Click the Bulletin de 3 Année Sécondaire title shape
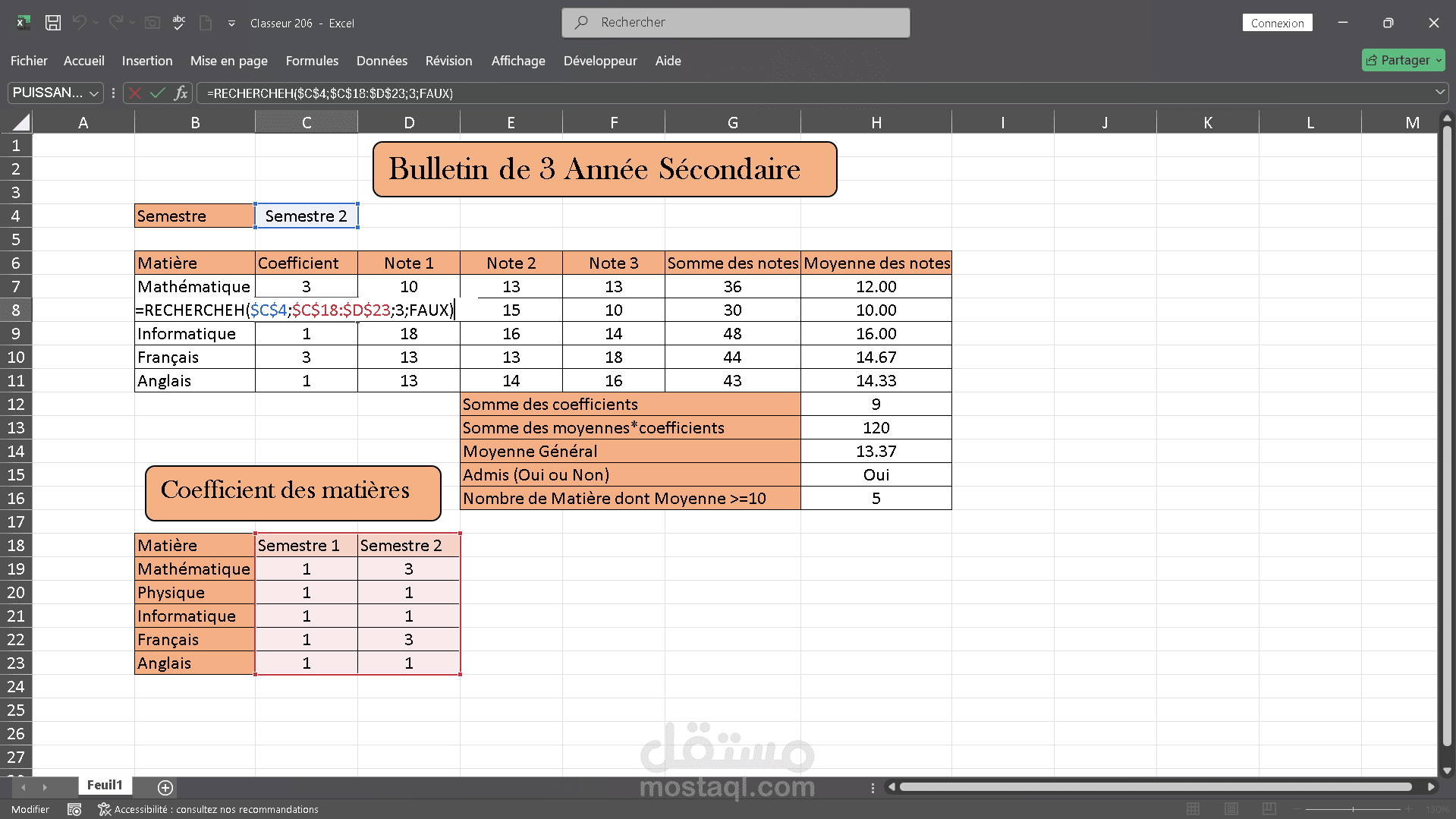Viewport: 1456px width, 819px height. point(605,169)
